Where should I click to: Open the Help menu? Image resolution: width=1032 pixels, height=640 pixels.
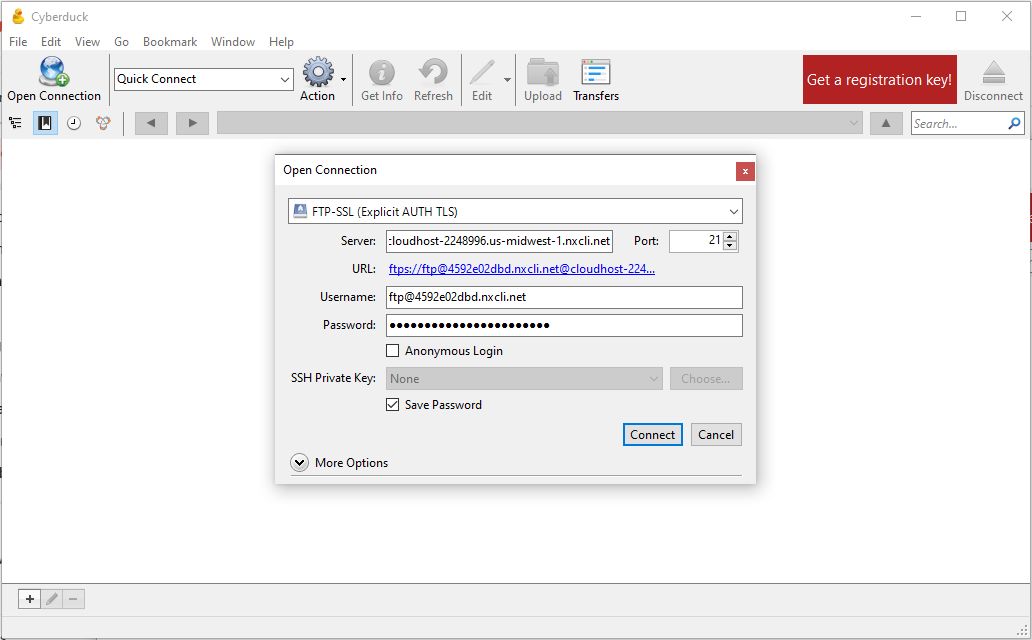(281, 41)
